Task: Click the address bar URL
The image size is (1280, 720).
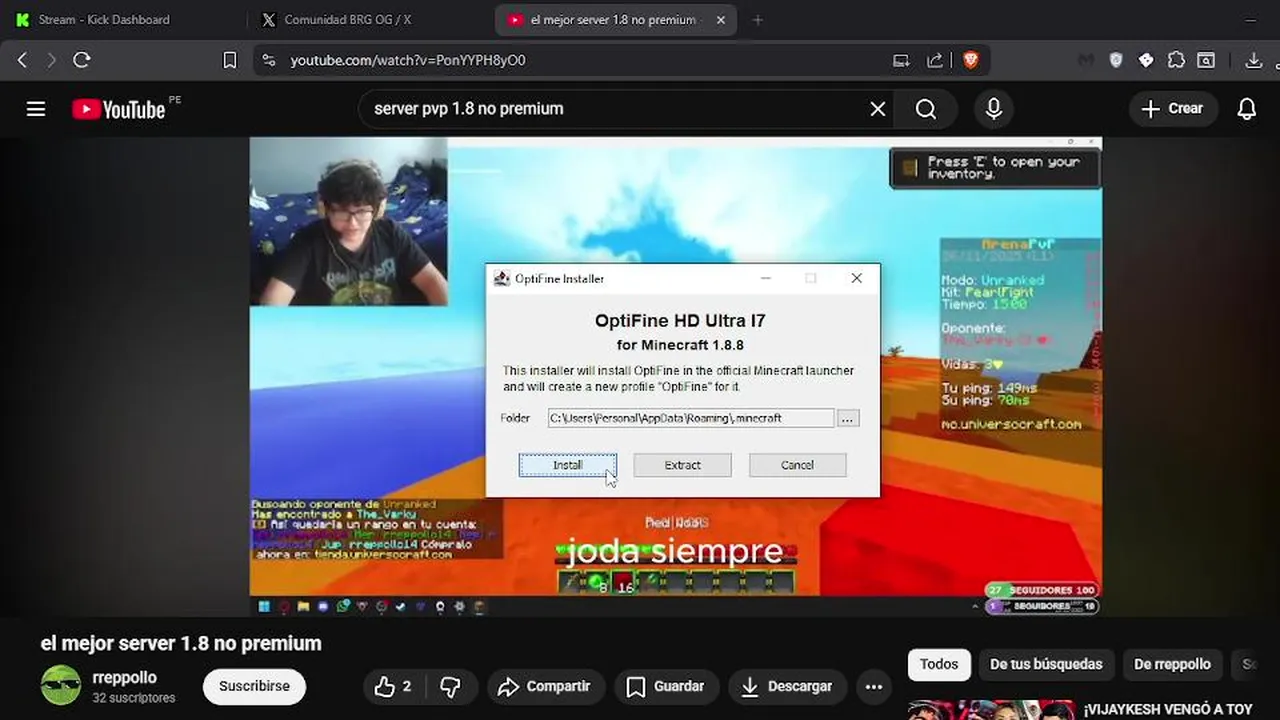Action: [408, 60]
